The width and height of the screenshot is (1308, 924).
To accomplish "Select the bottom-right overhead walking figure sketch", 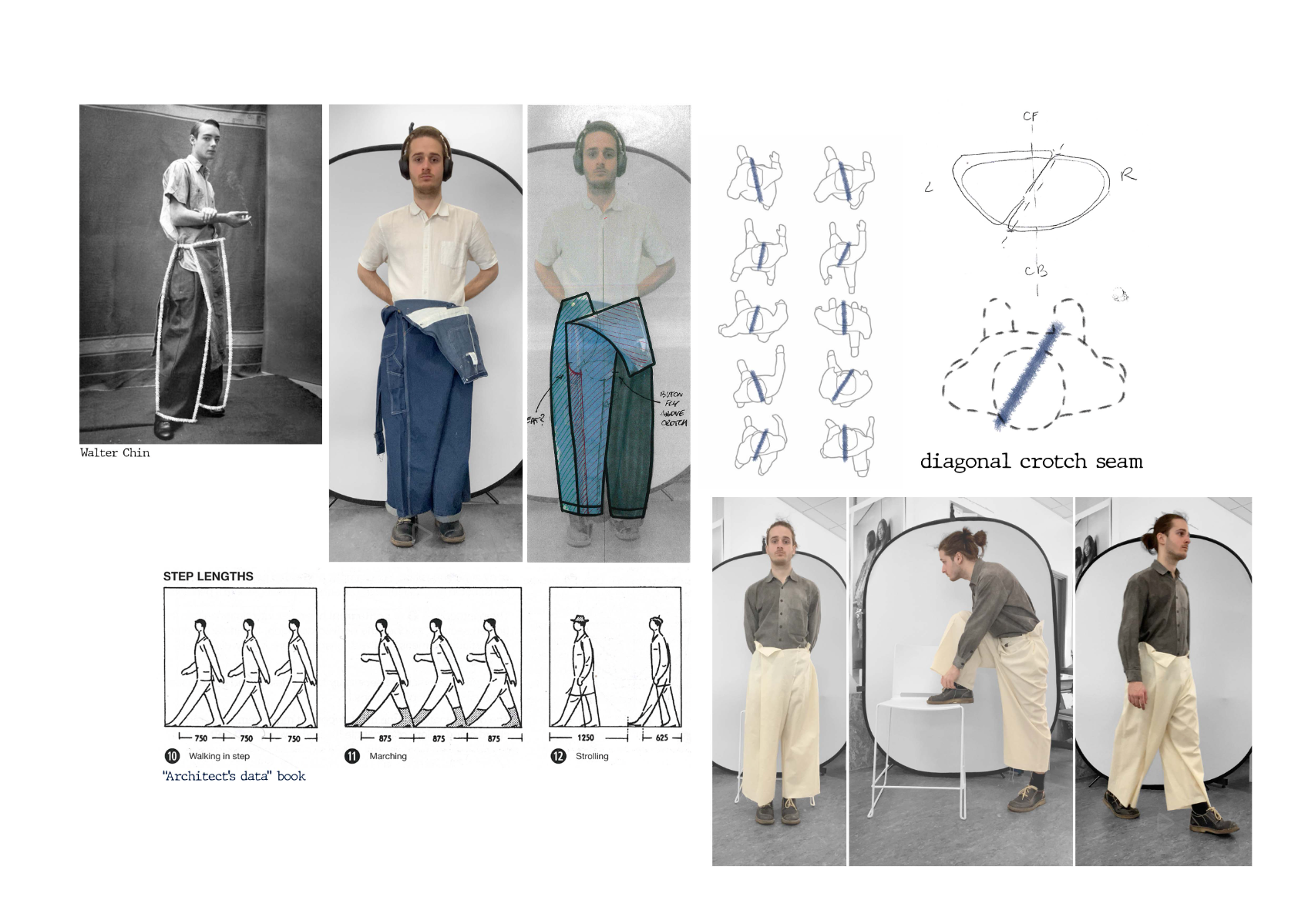I will [846, 445].
